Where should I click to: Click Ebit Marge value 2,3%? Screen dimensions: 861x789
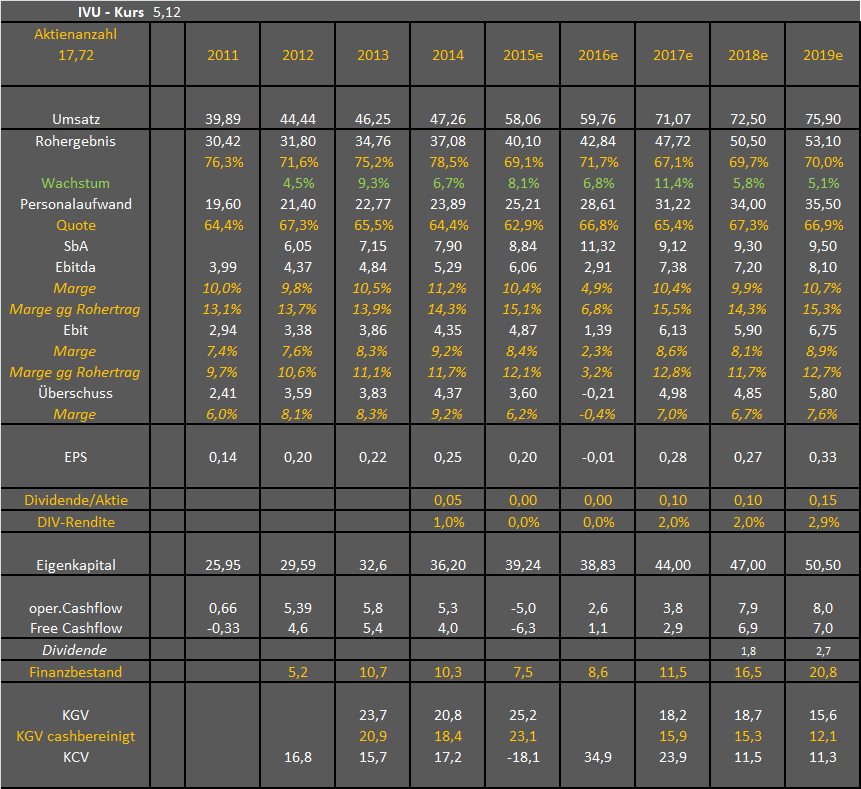click(597, 351)
